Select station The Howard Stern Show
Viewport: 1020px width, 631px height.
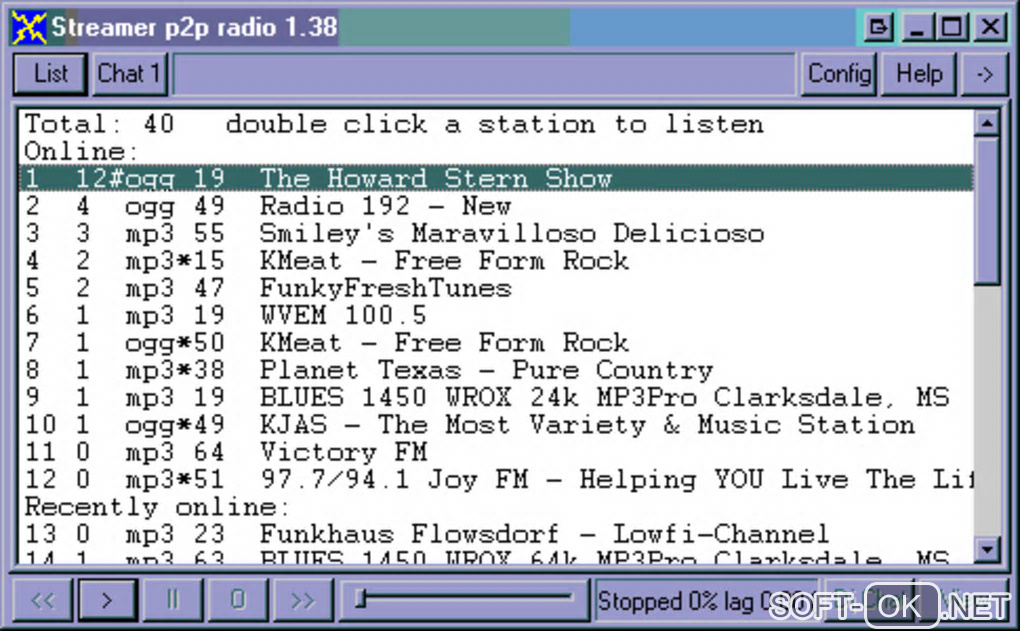point(496,178)
